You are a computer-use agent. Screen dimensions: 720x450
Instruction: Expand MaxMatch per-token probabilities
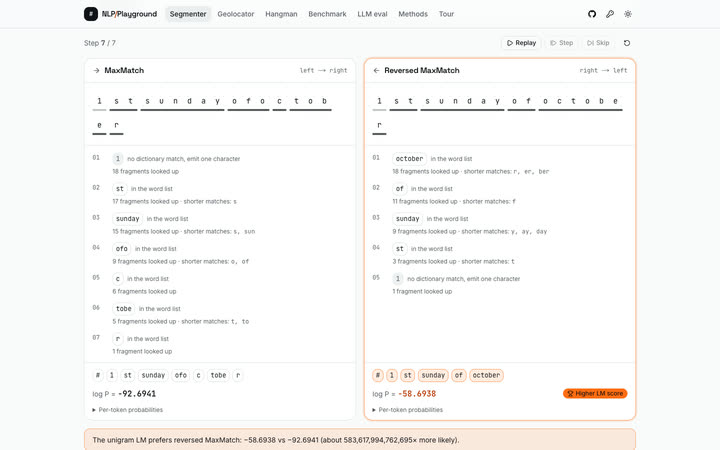(128, 410)
